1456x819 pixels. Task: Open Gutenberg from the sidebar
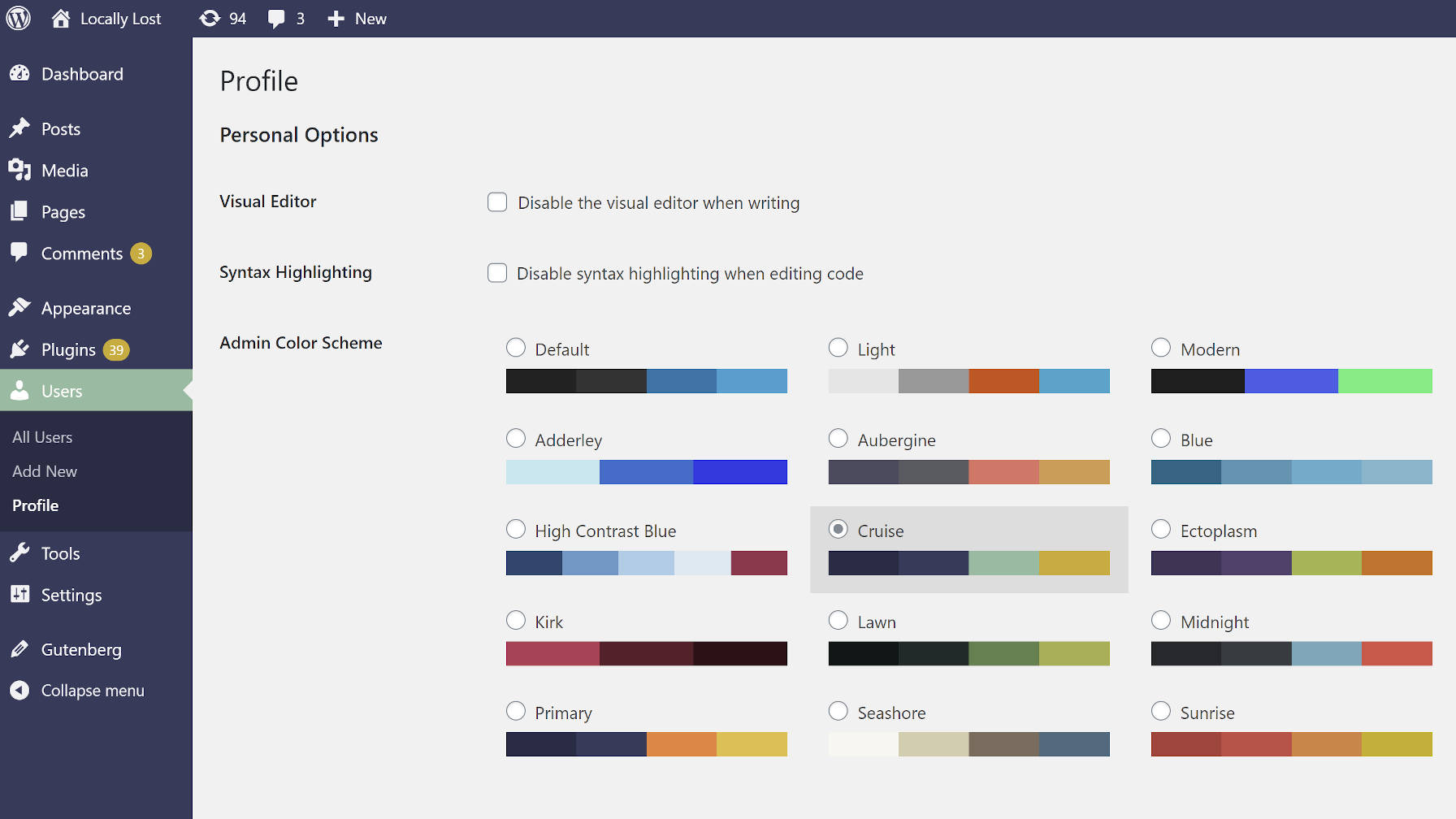[80, 649]
